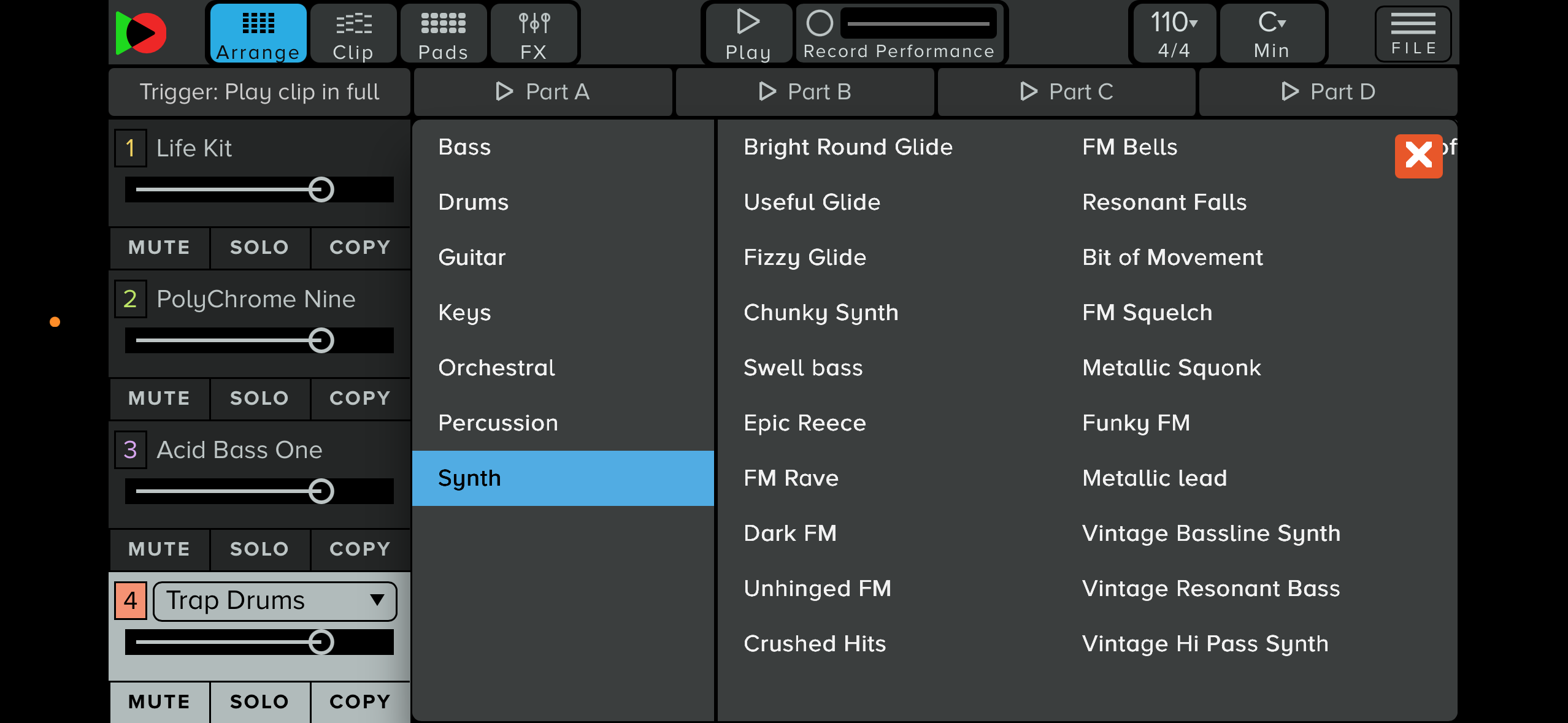Screen dimensions: 1568x723
Task: Mute the Life Kit track
Action: click(x=159, y=248)
